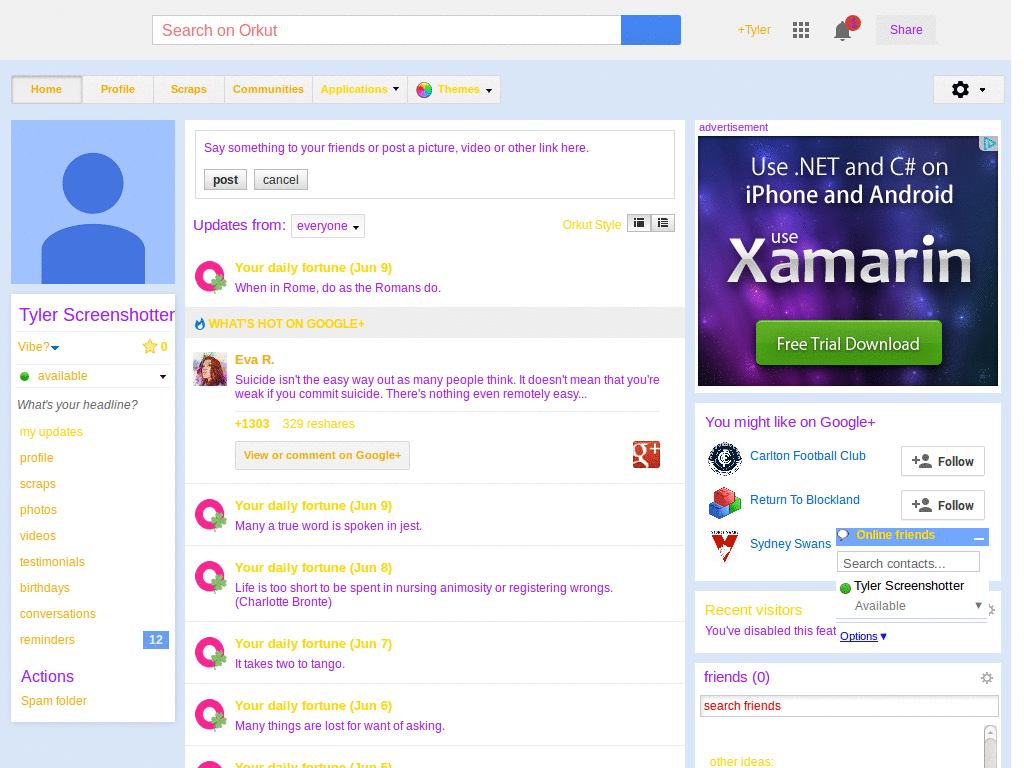This screenshot has height=768, width=1024.
Task: Click the search friends field
Action: (x=849, y=706)
